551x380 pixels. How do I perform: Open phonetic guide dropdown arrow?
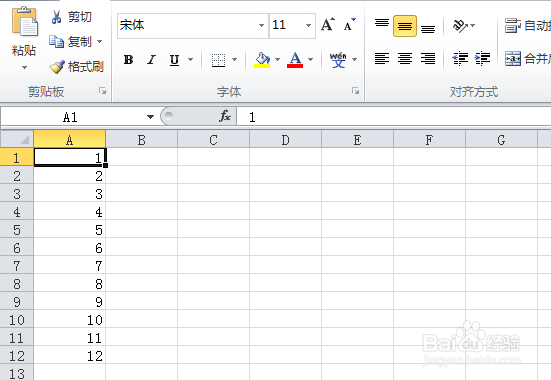pyautogui.click(x=355, y=59)
